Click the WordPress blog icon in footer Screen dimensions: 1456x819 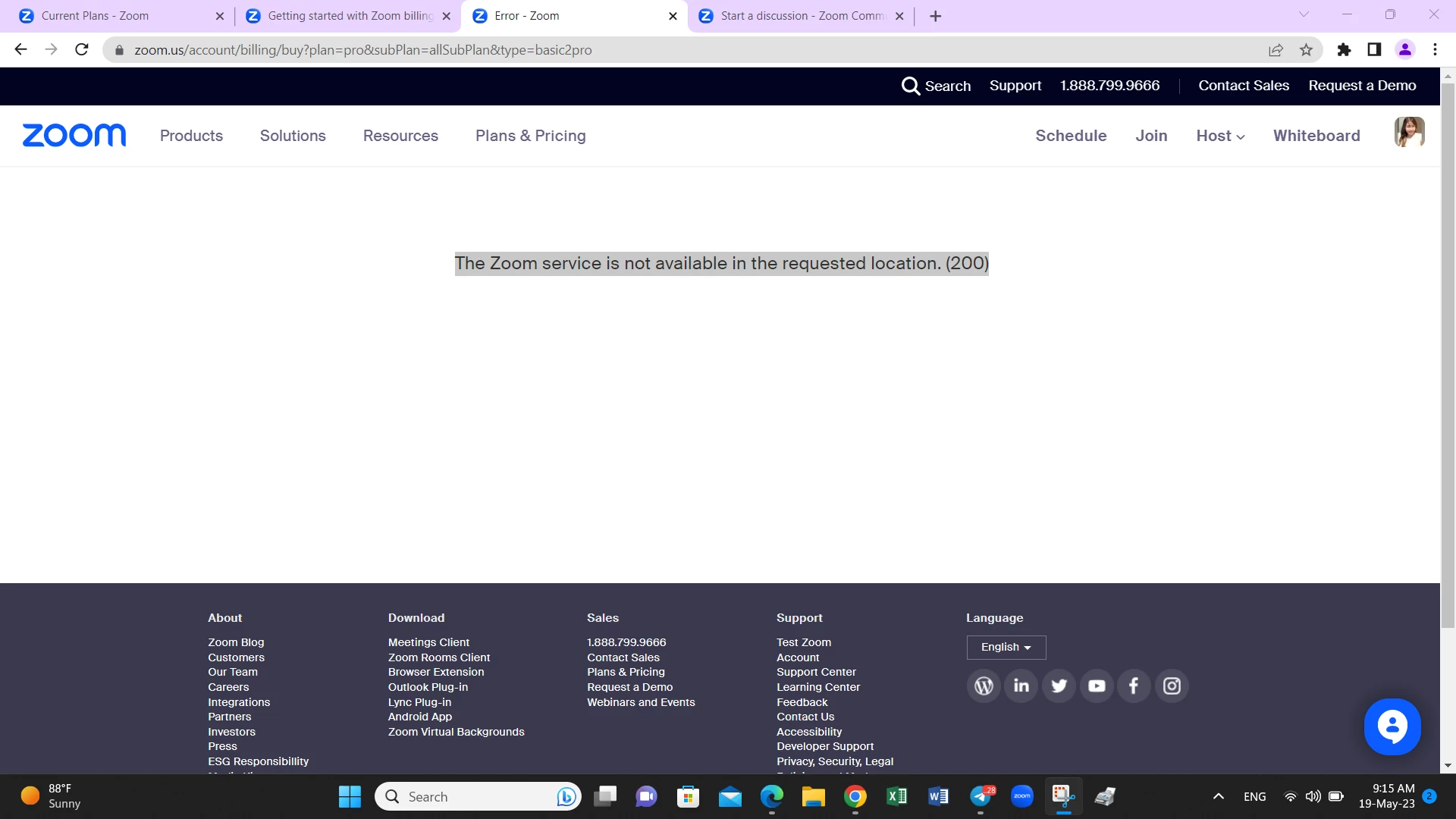coord(984,686)
